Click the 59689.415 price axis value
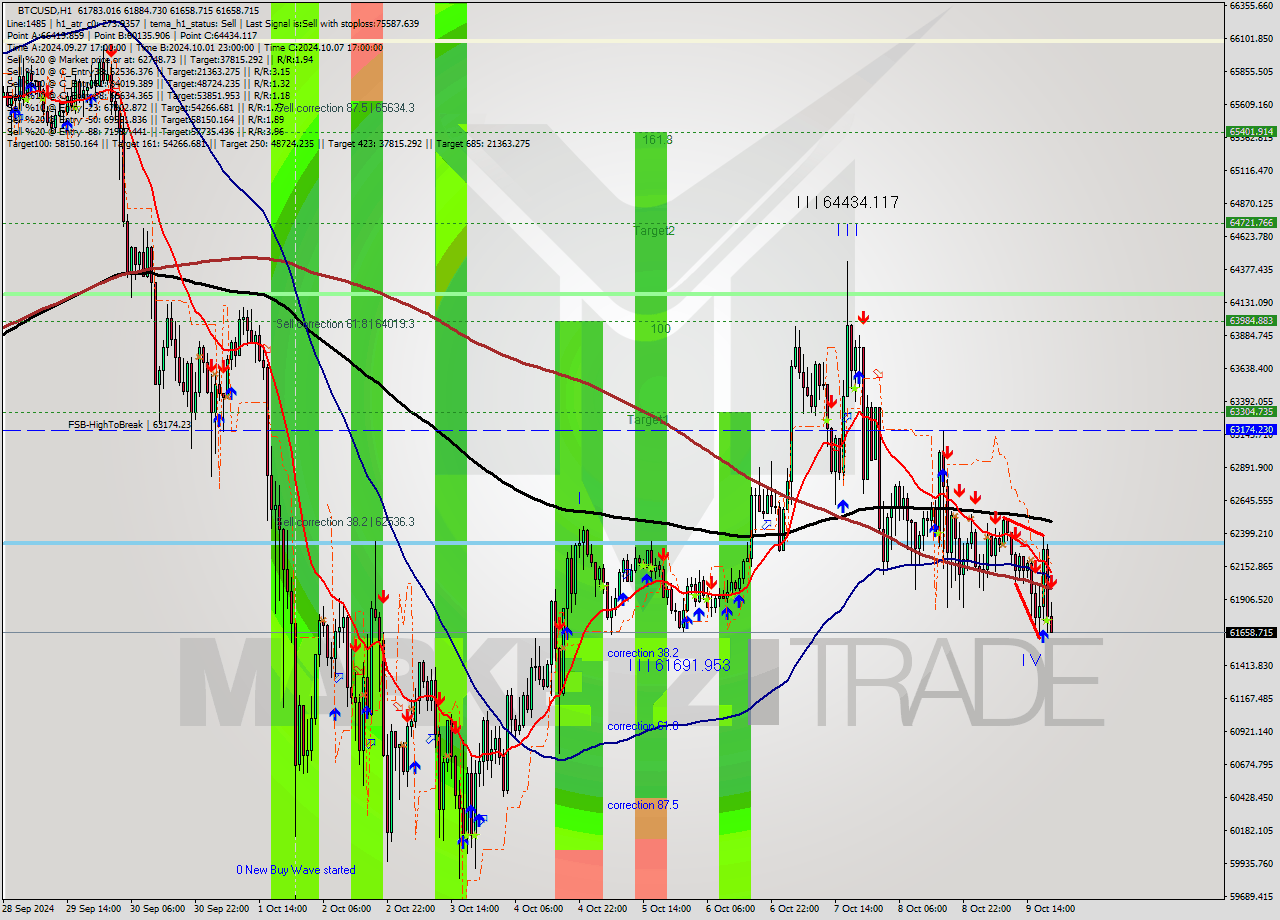This screenshot has height=920, width=1280. (x=1251, y=896)
